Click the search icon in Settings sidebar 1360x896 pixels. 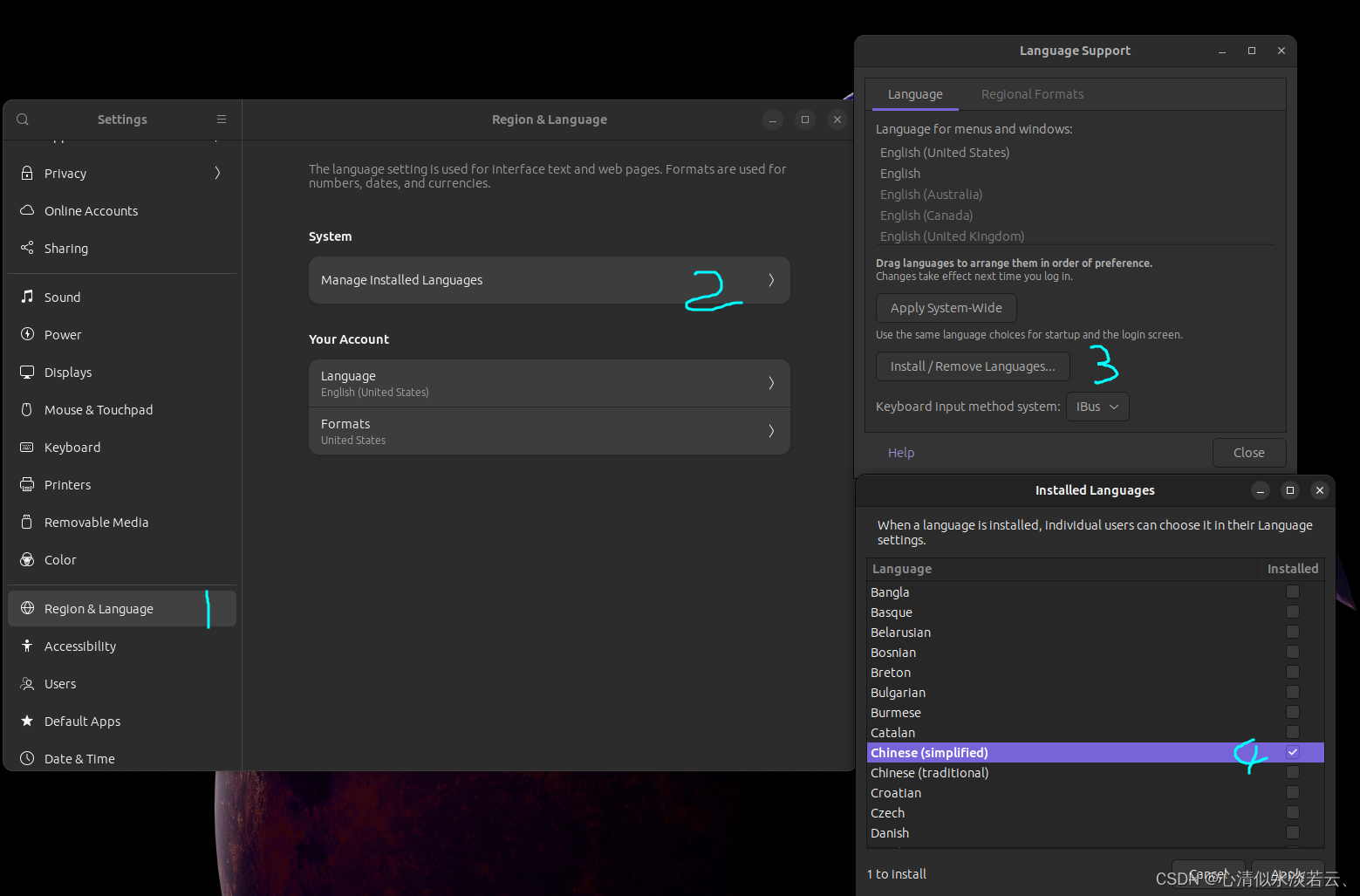[23, 120]
